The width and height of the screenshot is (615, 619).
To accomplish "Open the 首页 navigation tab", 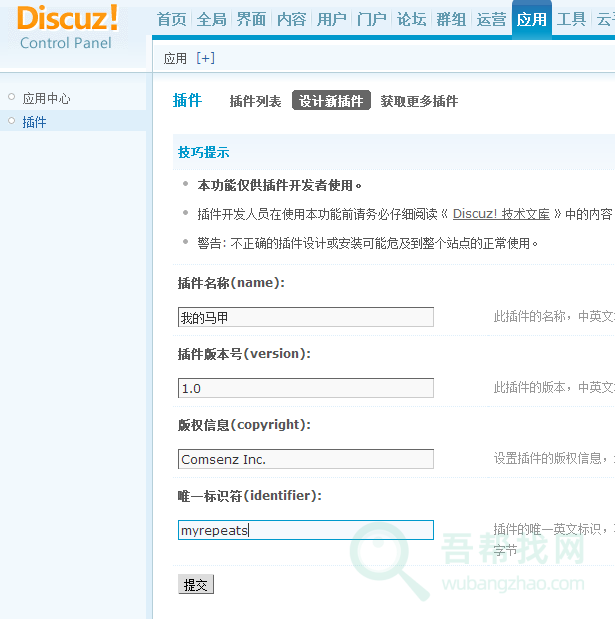I will (172, 19).
